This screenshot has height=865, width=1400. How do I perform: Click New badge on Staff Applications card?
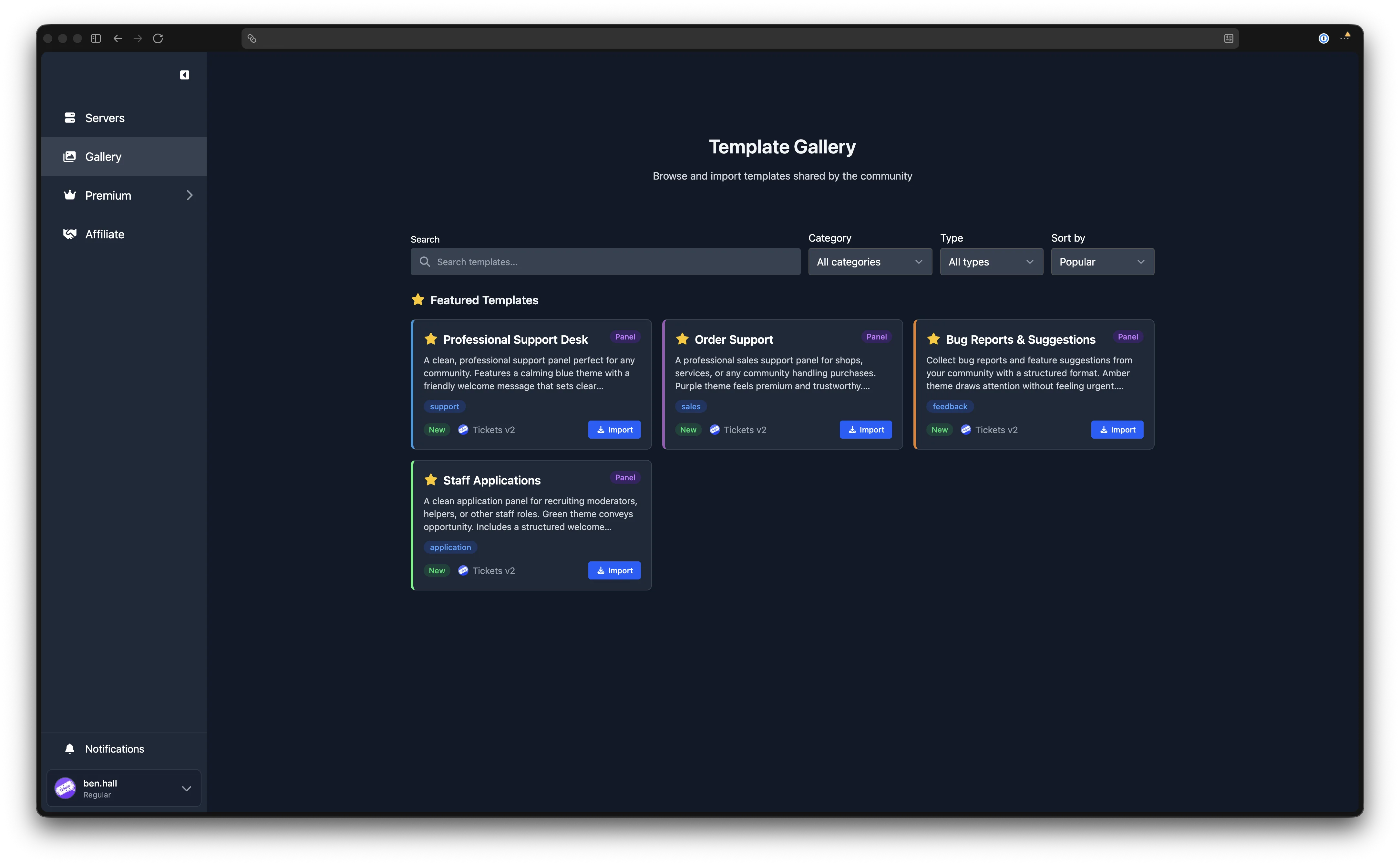437,570
